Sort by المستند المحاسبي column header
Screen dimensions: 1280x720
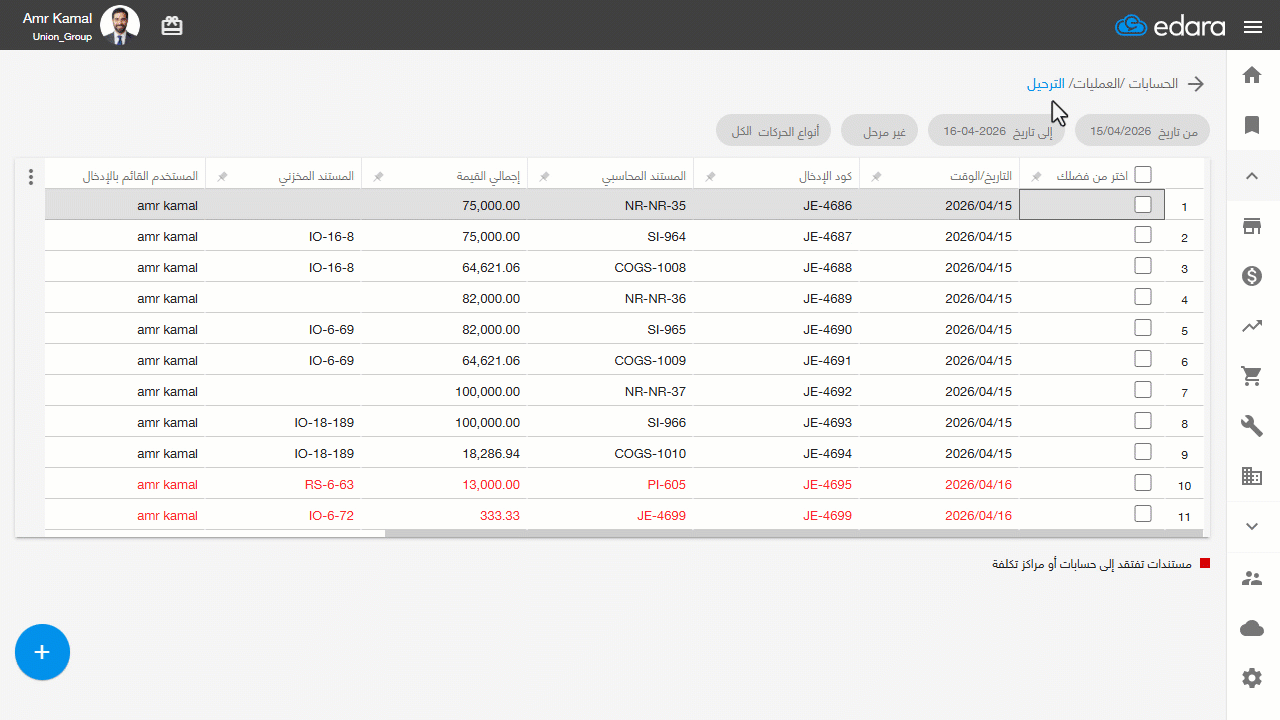644,176
